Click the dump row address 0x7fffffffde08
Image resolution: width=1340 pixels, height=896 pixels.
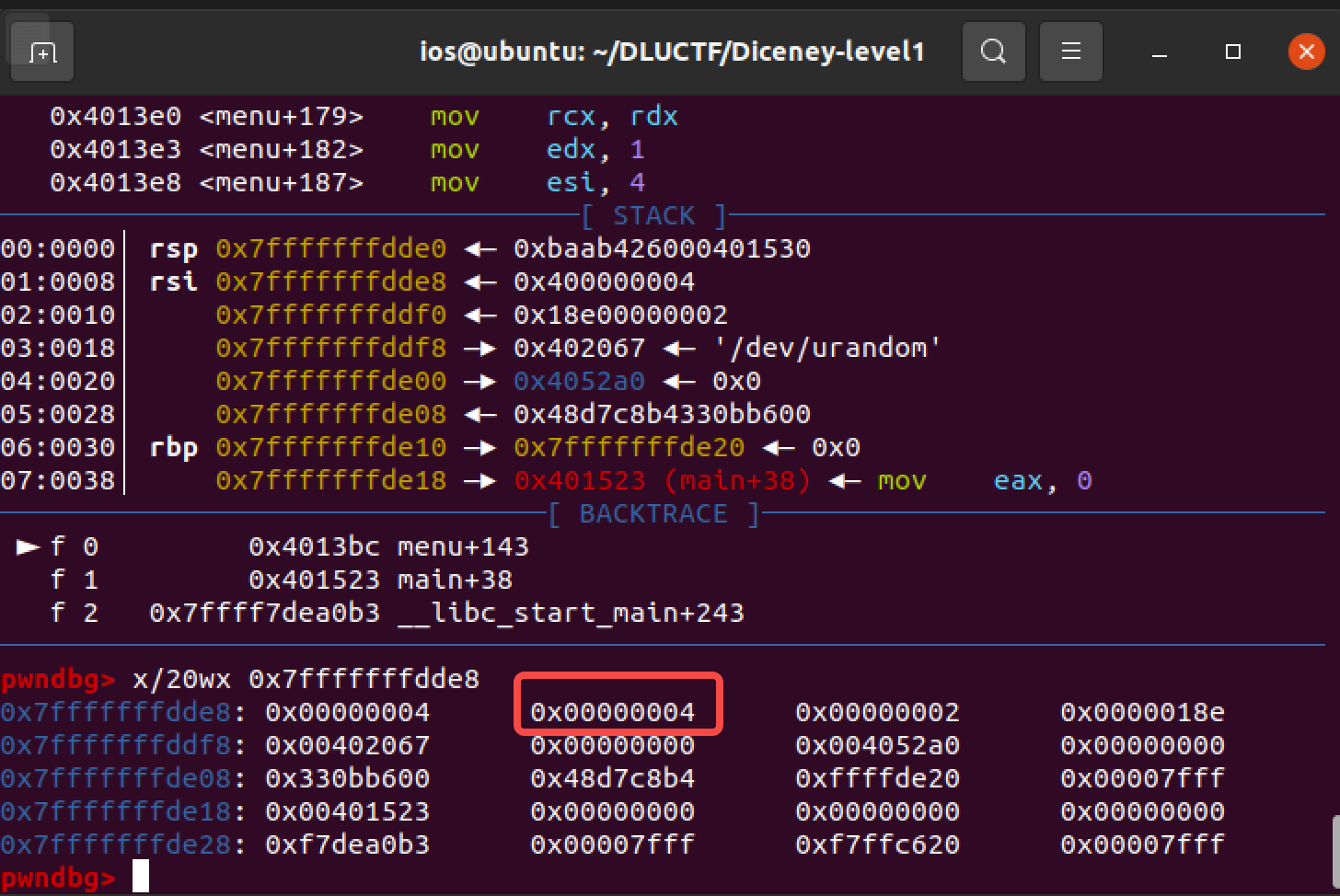click(115, 779)
